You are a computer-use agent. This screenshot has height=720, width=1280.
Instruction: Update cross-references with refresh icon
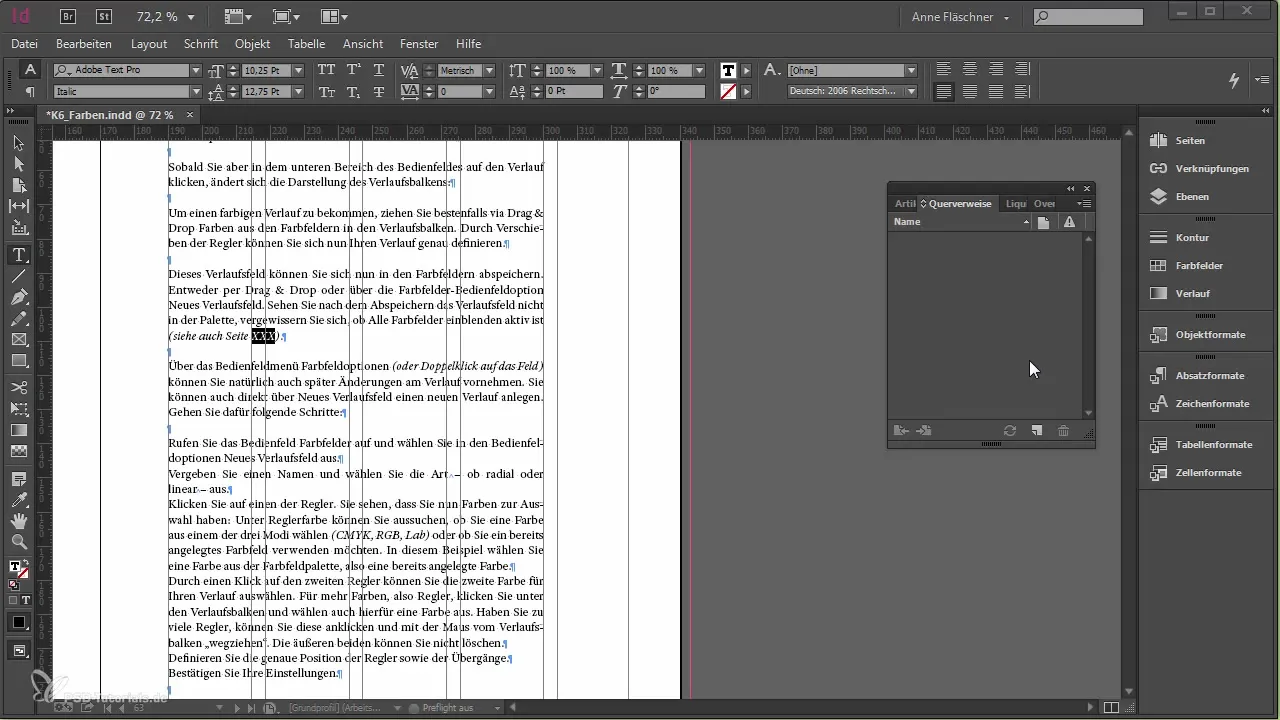click(x=1010, y=431)
